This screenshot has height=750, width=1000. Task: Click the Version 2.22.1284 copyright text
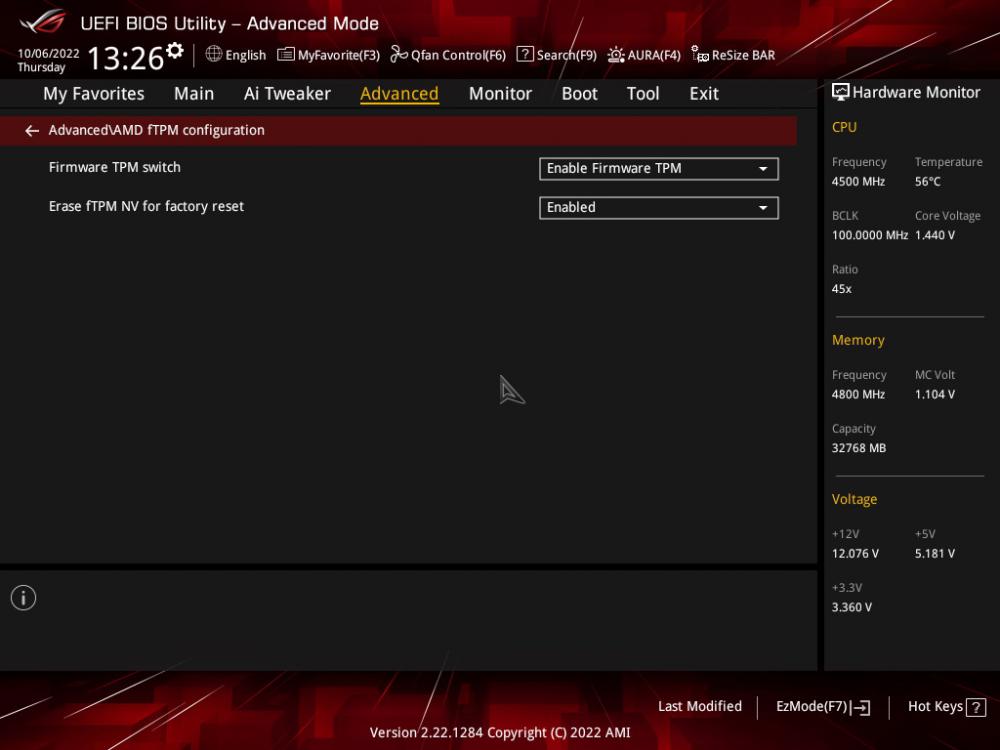coord(500,733)
